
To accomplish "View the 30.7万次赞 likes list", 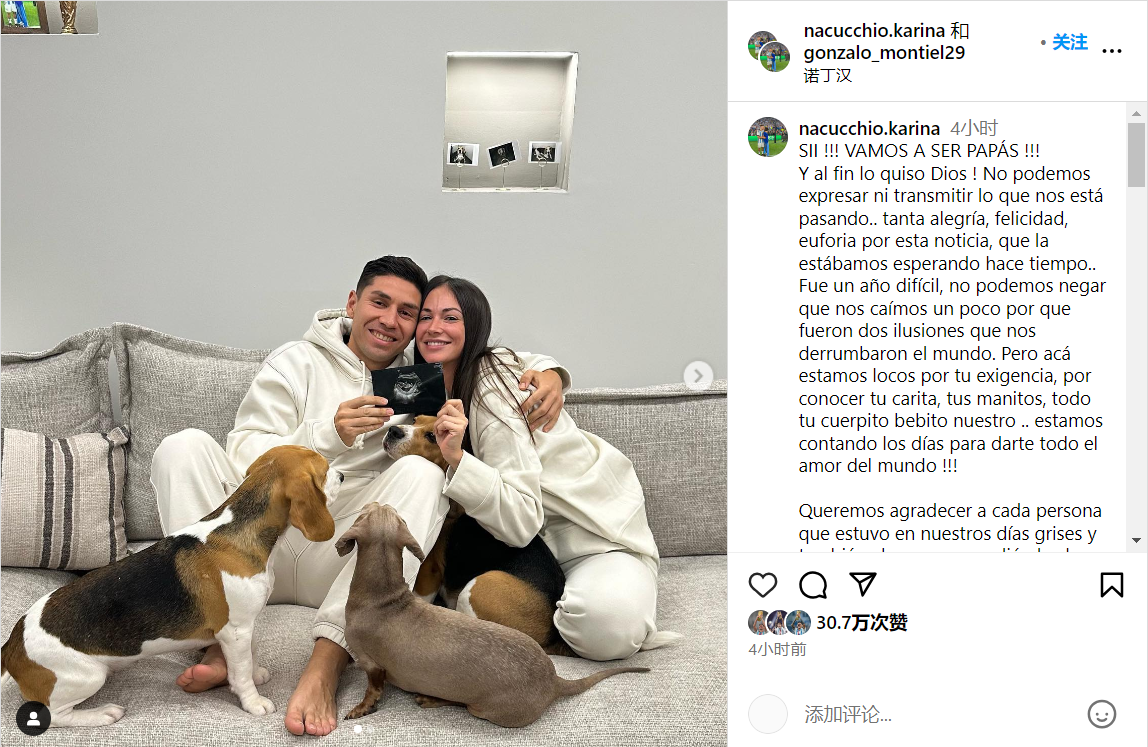I will point(862,622).
